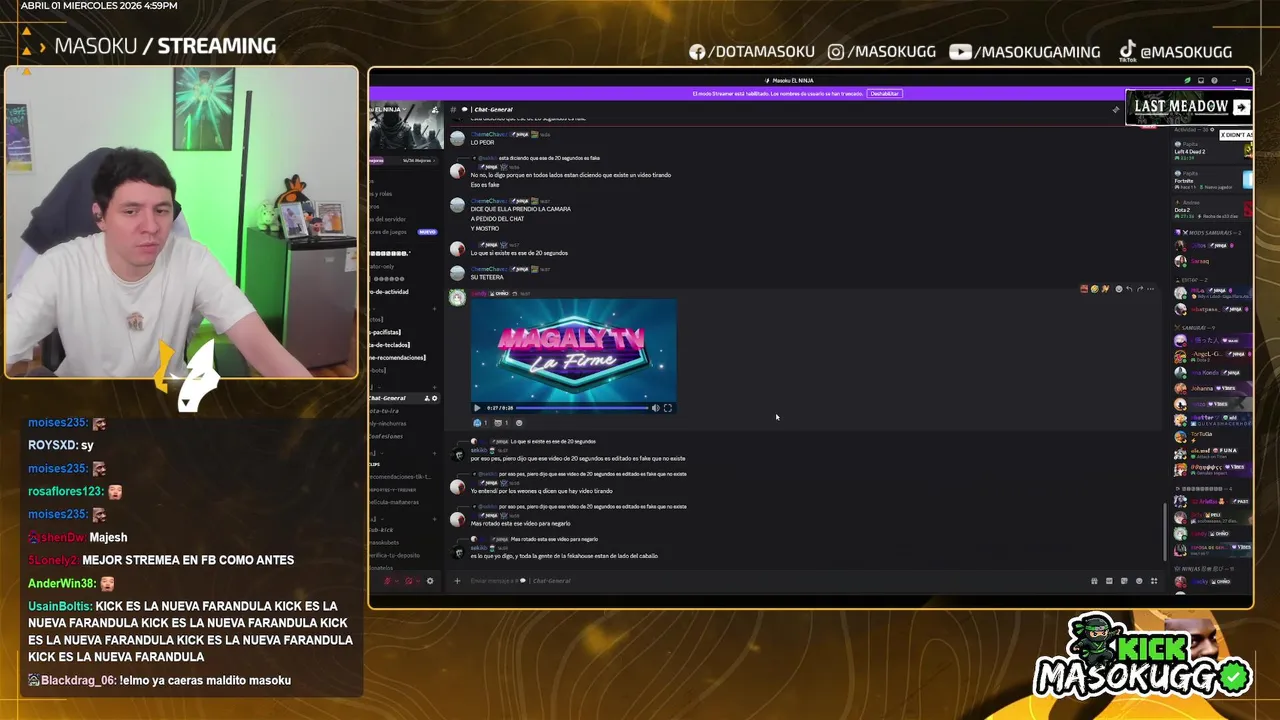Toggle microphone mute in user panel

[x=388, y=581]
